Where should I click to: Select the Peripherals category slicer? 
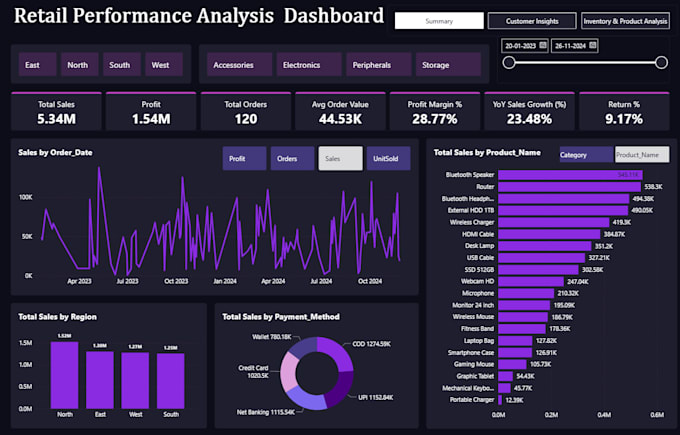[x=379, y=65]
